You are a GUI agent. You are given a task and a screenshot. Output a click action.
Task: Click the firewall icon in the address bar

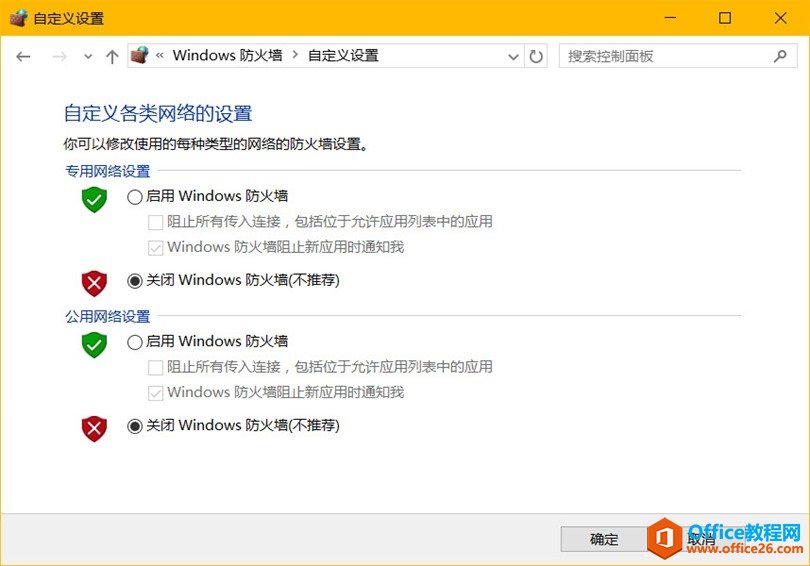(x=139, y=55)
